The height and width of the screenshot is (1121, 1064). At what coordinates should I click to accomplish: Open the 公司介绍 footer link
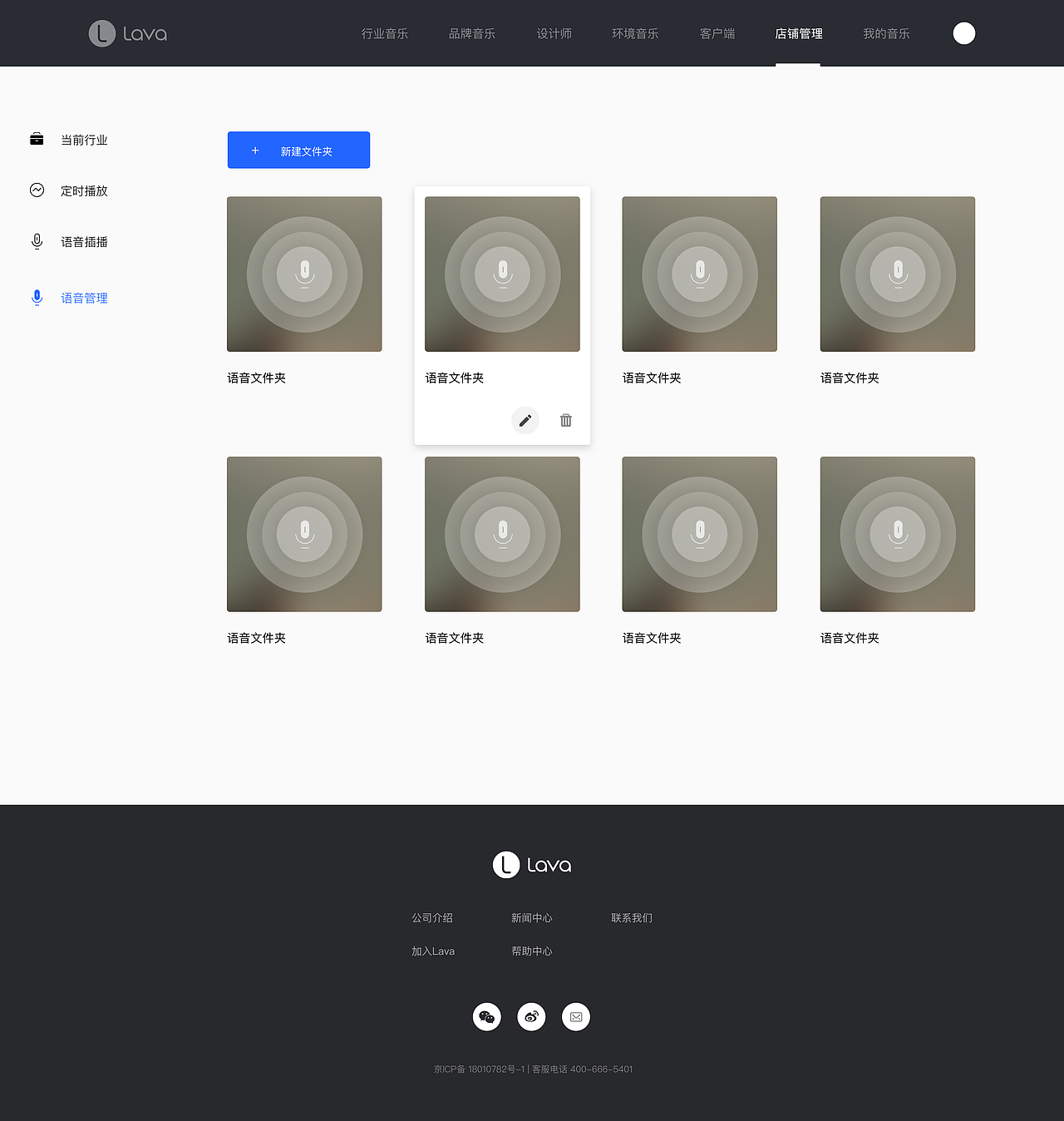432,918
